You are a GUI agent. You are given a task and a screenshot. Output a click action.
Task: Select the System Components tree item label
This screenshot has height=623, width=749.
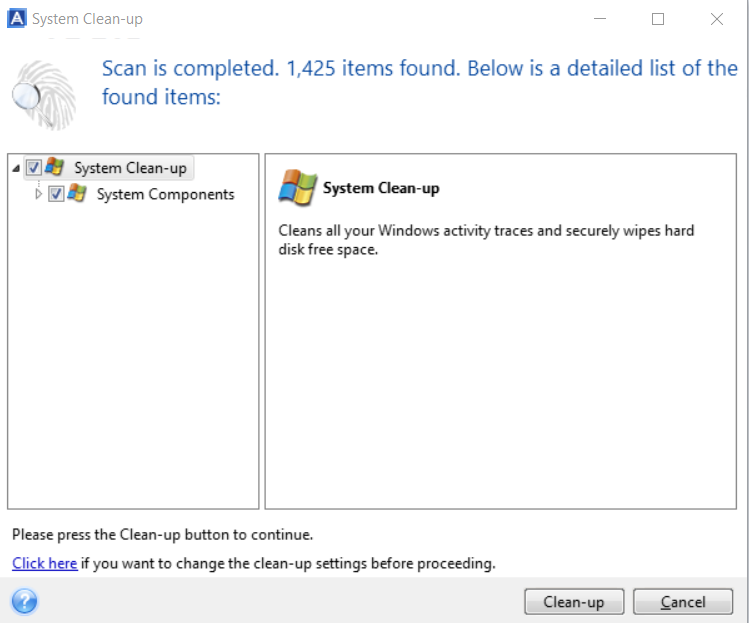coord(165,194)
